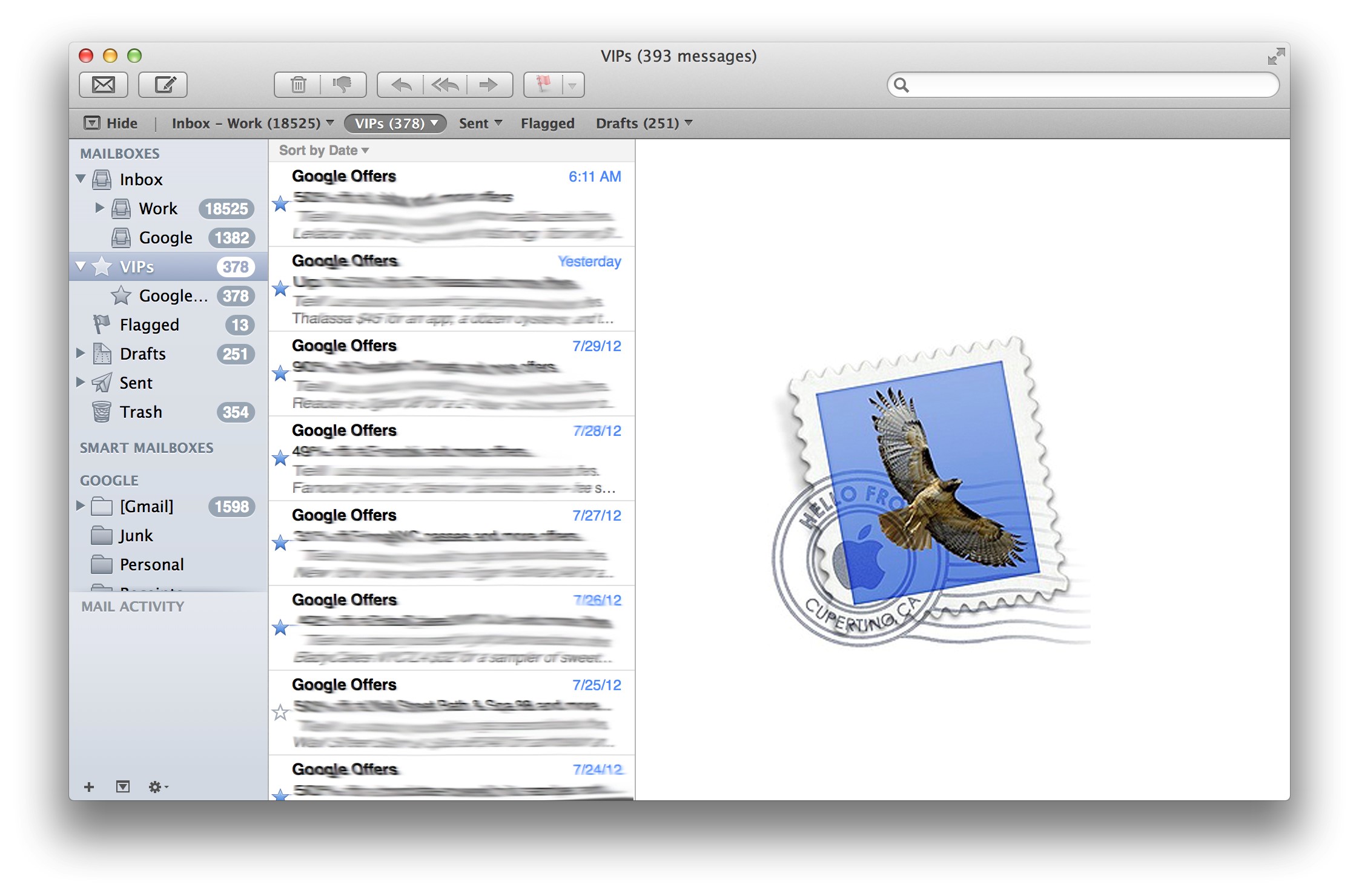Mark message as junk with thumbs-down icon
Image resolution: width=1359 pixels, height=896 pixels.
tap(343, 85)
